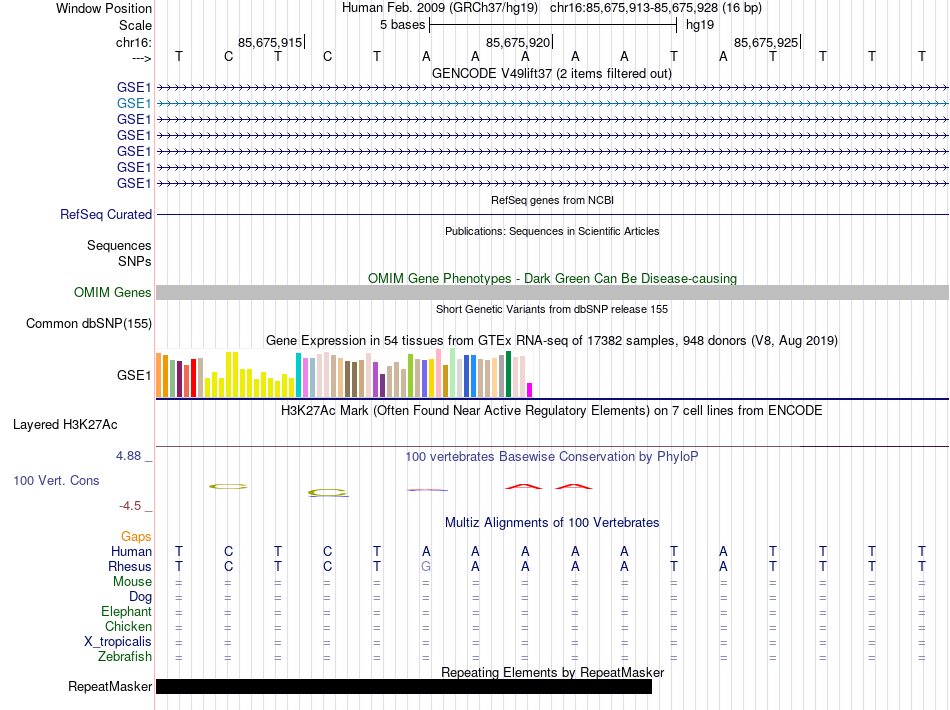Open the H3K27Ac Mark ENCODE track title
Screen dimensions: 950x710
point(552,411)
